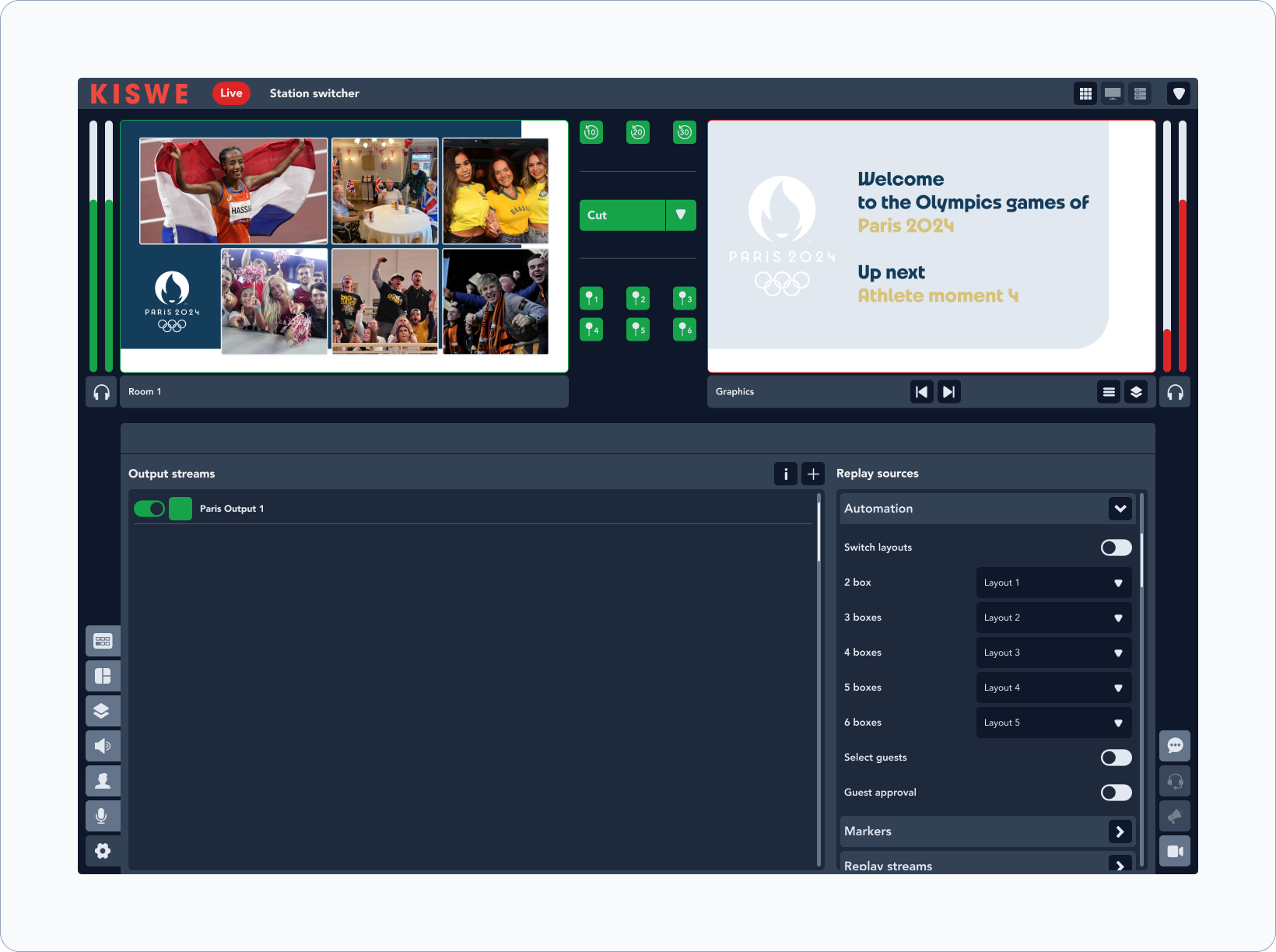Open the layers panel in left sidebar
This screenshot has width=1276, height=952.
[103, 711]
